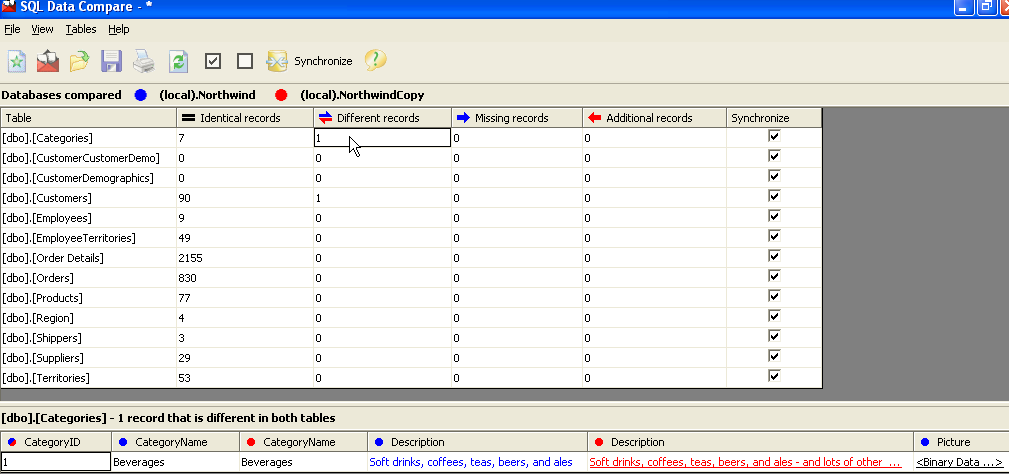Click identical records value 77 for Products
This screenshot has width=1009, height=474.
(x=184, y=298)
